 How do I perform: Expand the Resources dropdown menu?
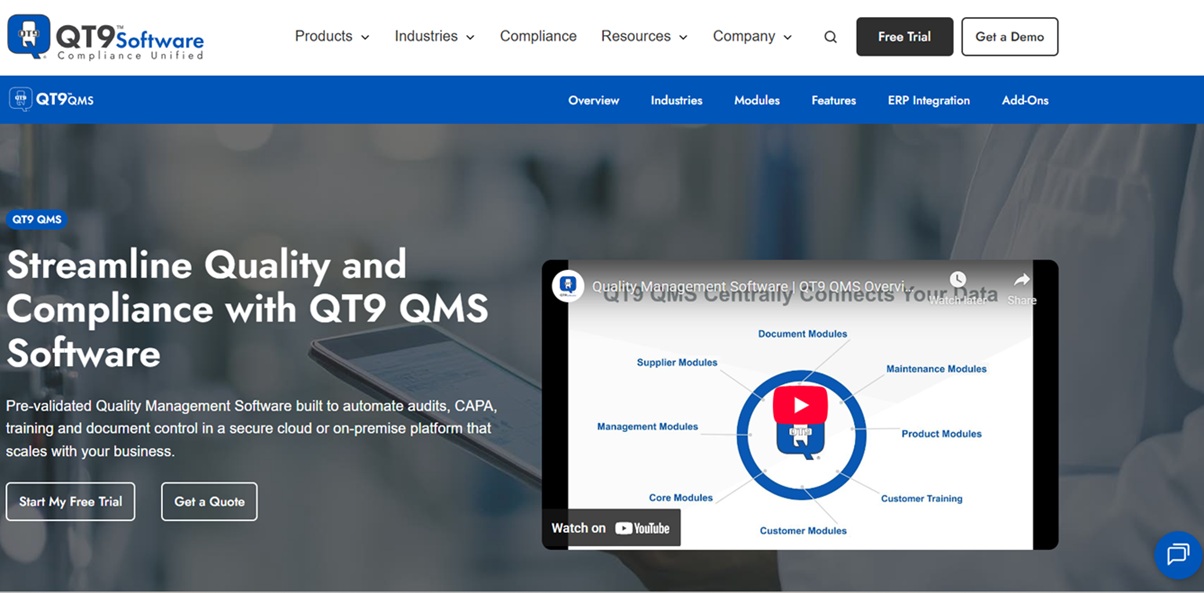pos(644,36)
